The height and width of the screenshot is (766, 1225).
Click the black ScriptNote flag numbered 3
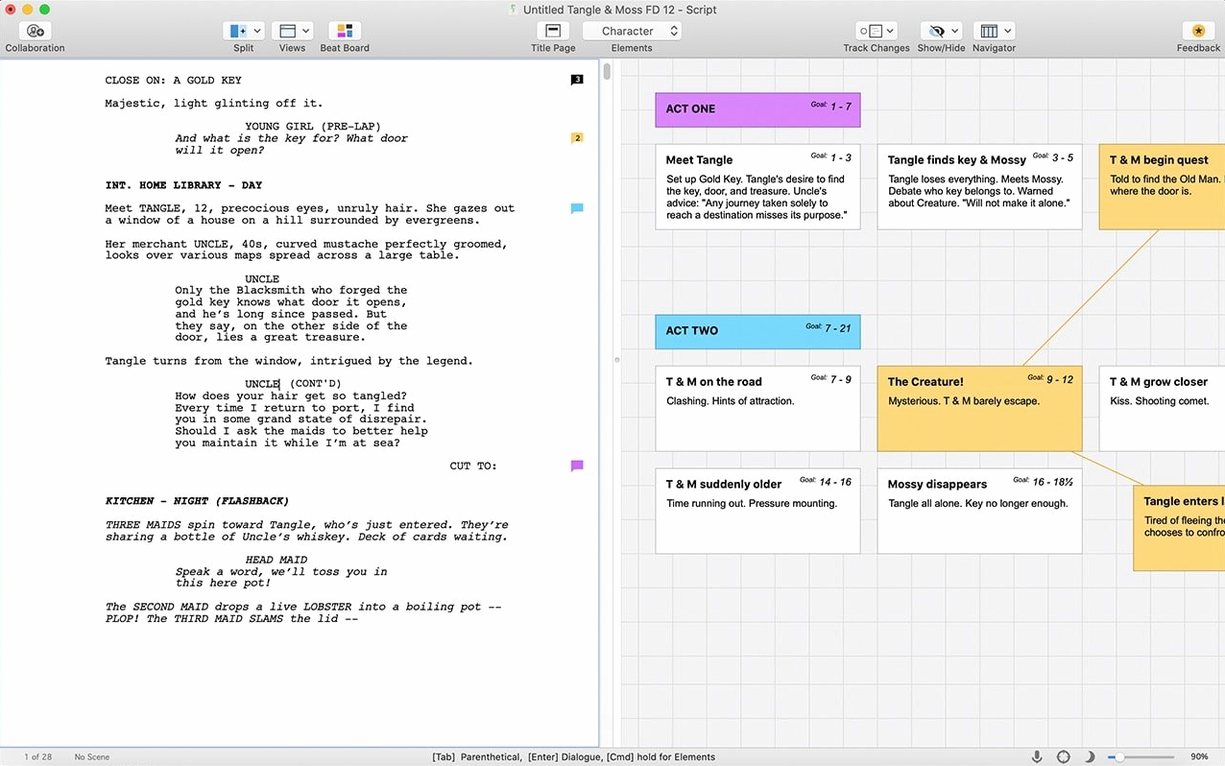click(577, 80)
